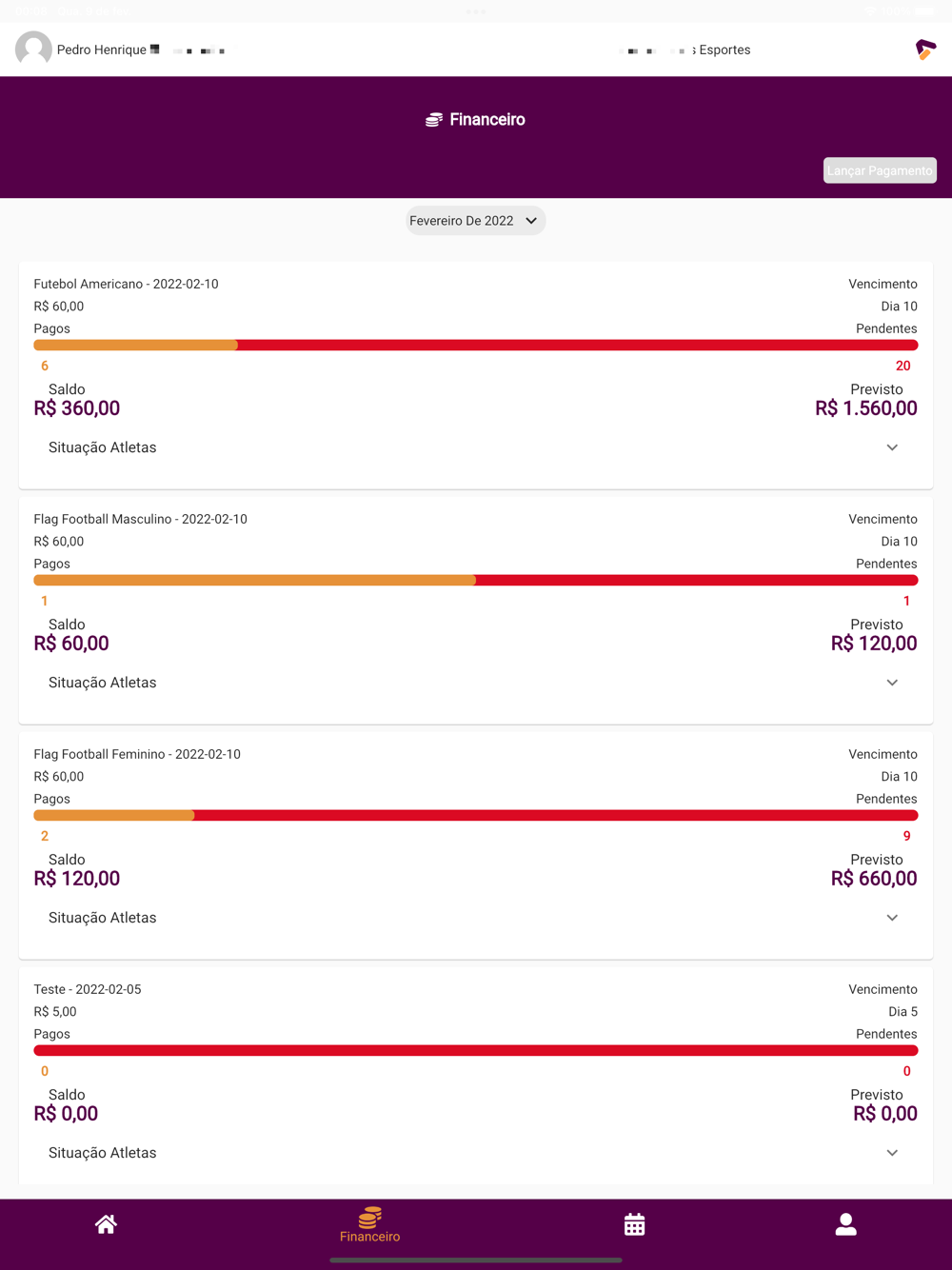Screen dimensions: 952x1270
Task: Tap the app logo icon at top right
Action: tap(925, 50)
